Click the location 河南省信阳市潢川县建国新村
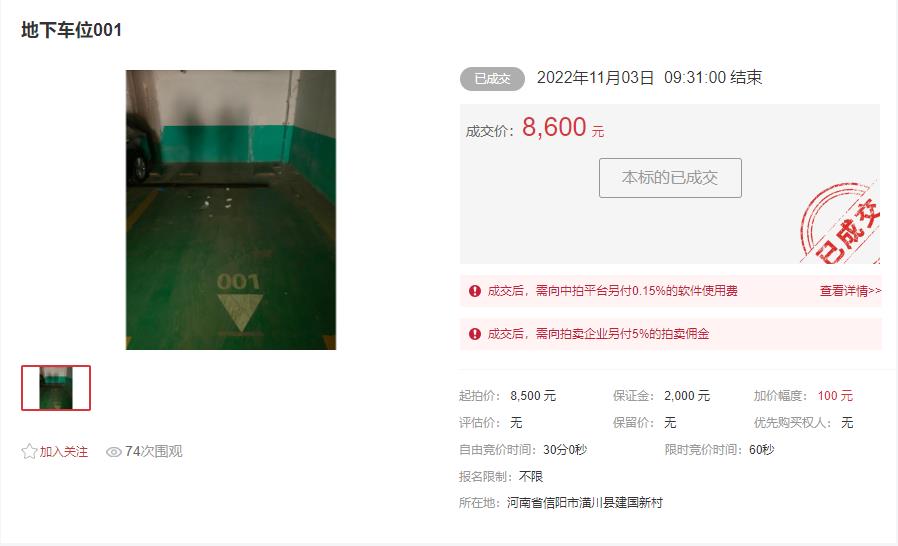 pos(585,503)
